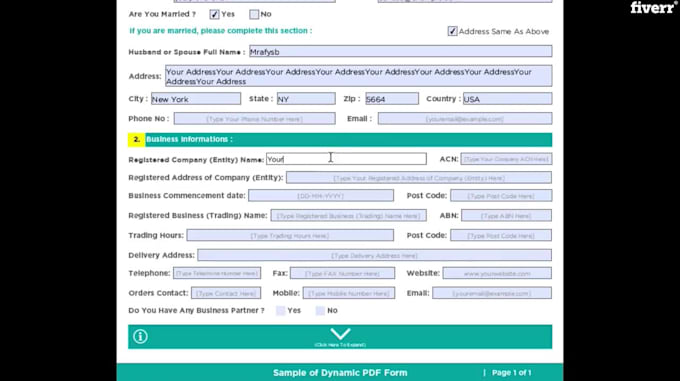The image size is (680, 381).
Task: Check the married Yes checkbox
Action: coord(214,14)
